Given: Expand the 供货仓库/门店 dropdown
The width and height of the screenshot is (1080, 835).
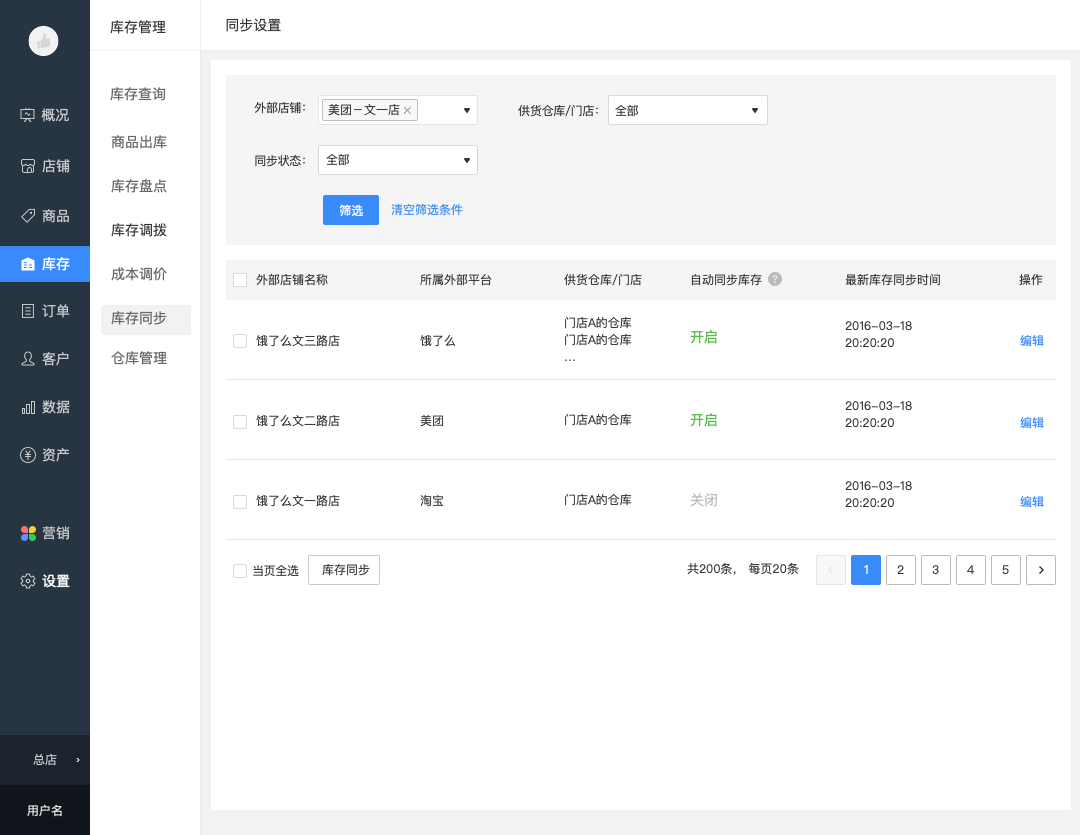Looking at the screenshot, I should point(754,110).
